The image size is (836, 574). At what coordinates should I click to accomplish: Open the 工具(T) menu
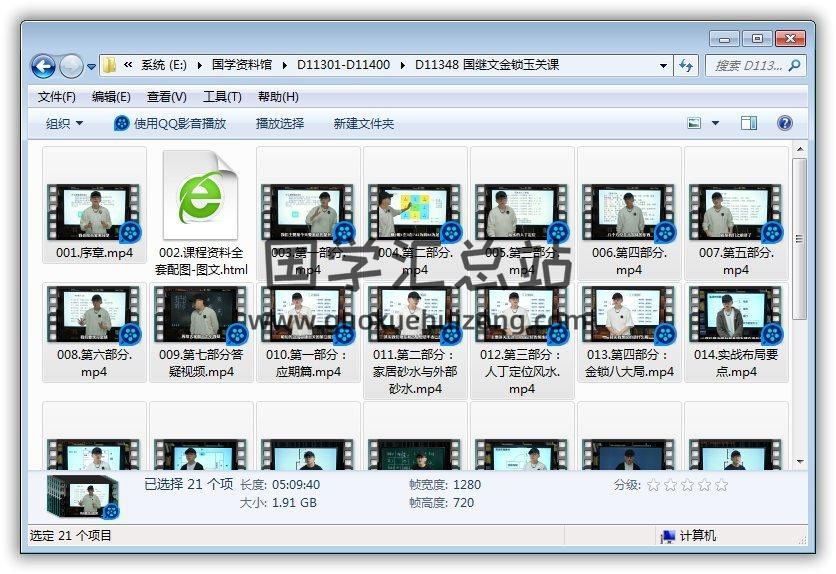click(222, 97)
